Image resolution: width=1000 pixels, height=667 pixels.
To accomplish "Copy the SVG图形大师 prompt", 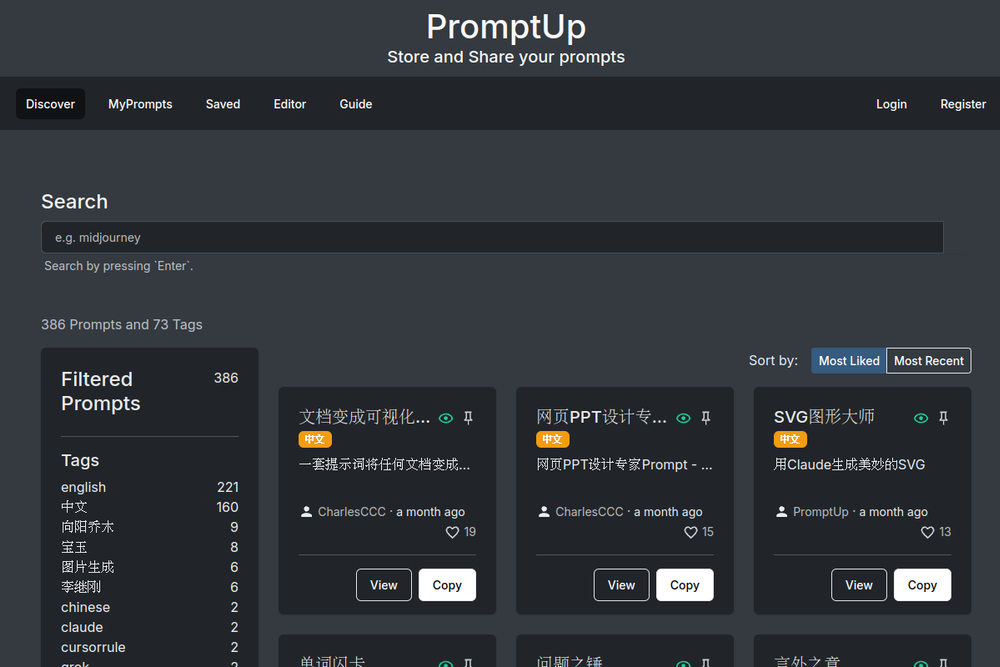I will (922, 585).
